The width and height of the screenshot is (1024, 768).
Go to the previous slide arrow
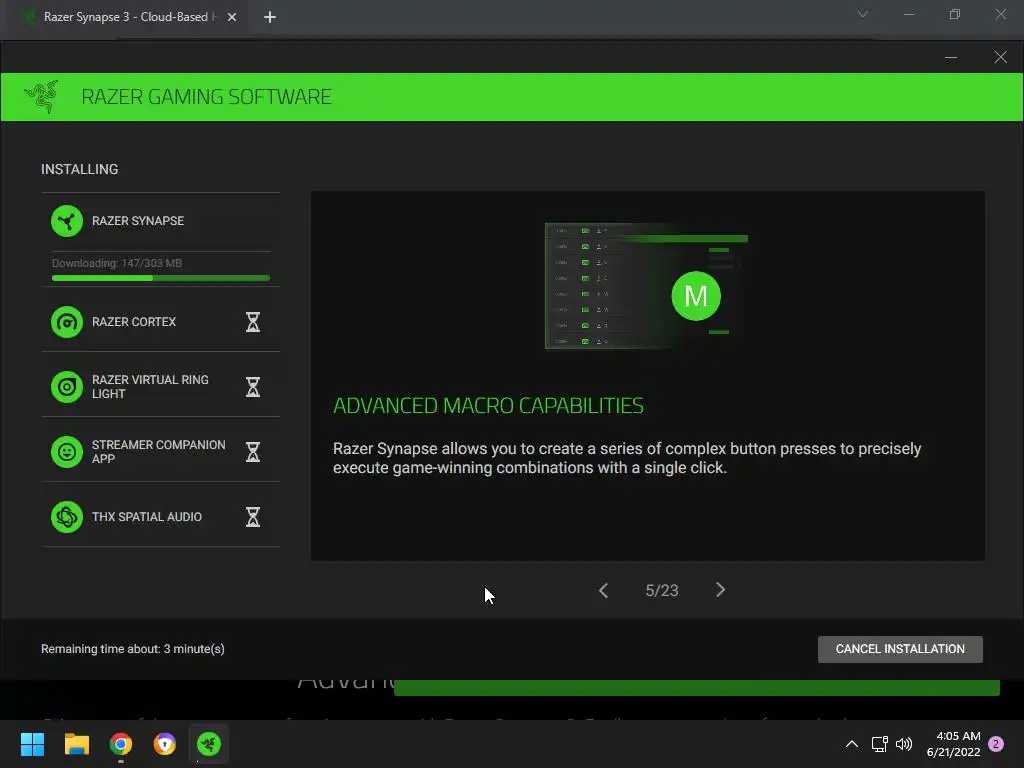click(x=603, y=590)
